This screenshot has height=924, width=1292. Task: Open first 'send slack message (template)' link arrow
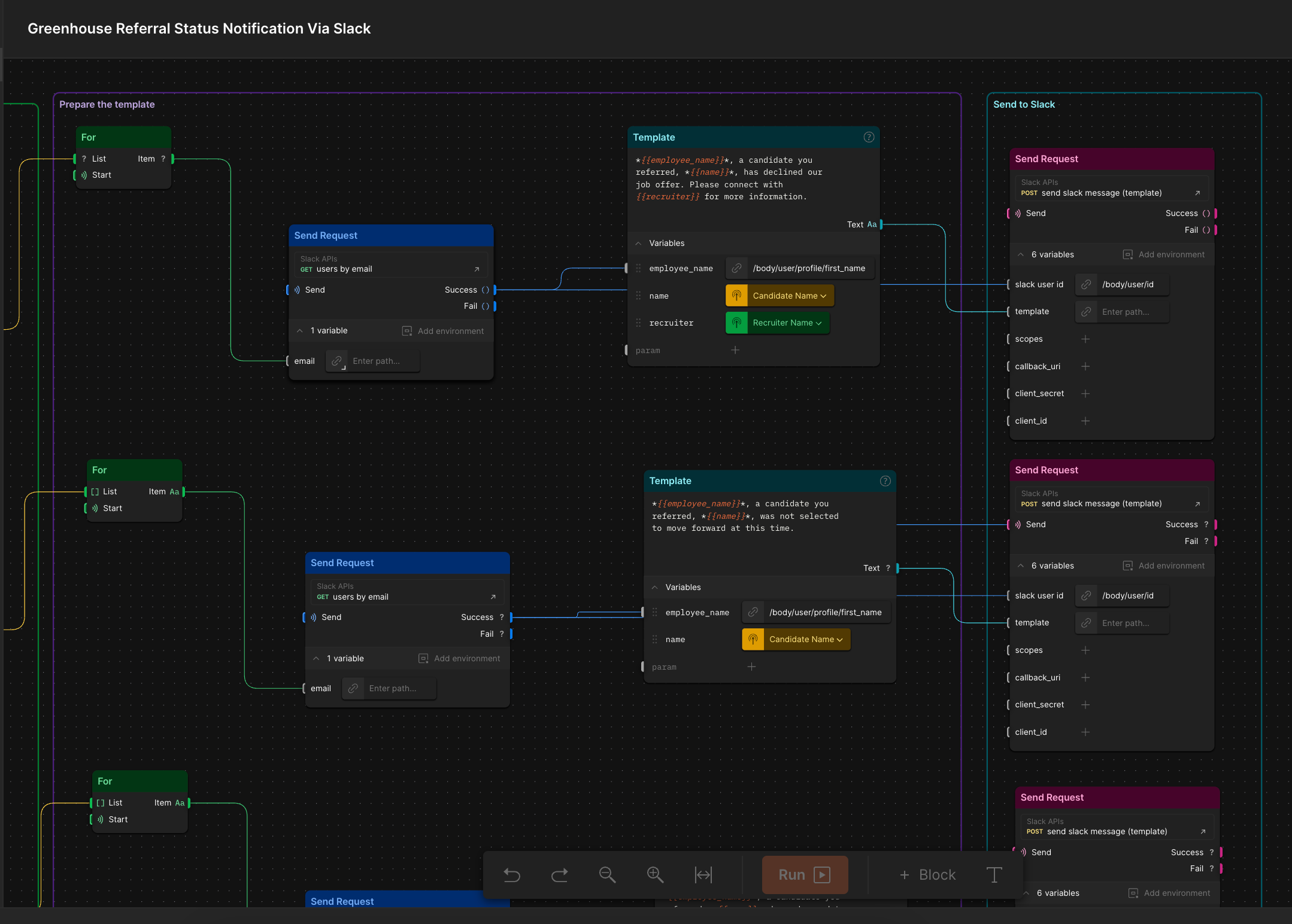pos(1197,193)
